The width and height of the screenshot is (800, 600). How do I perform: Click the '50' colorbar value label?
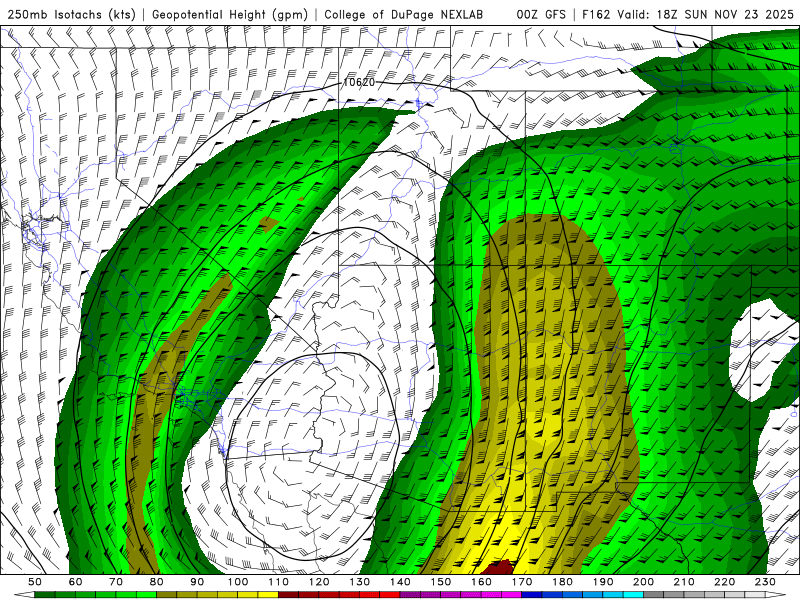35,582
